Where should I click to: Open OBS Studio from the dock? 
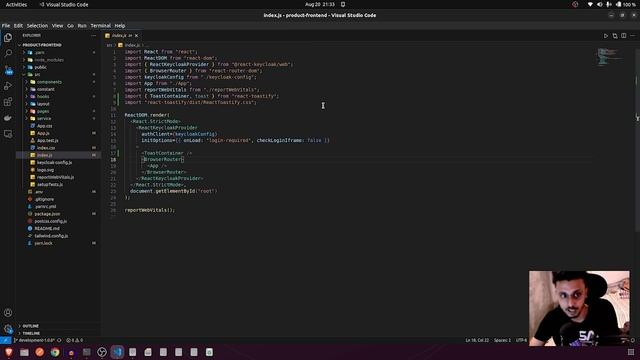(102, 352)
